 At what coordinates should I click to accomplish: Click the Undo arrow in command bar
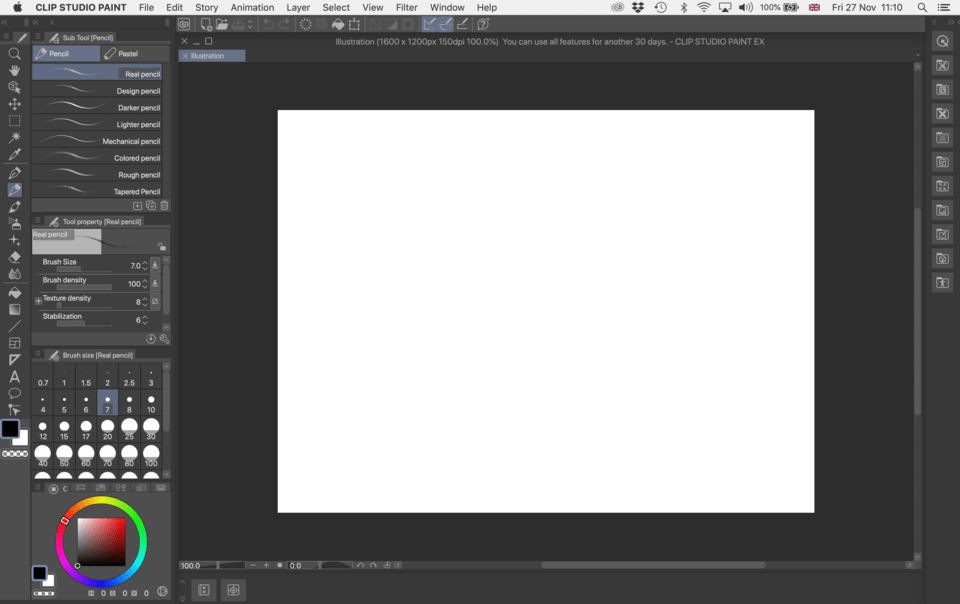click(268, 24)
